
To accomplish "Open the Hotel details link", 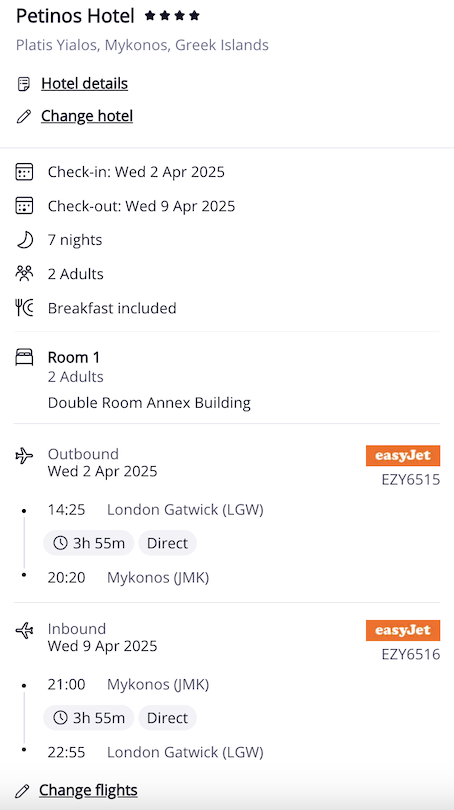I will [x=85, y=84].
